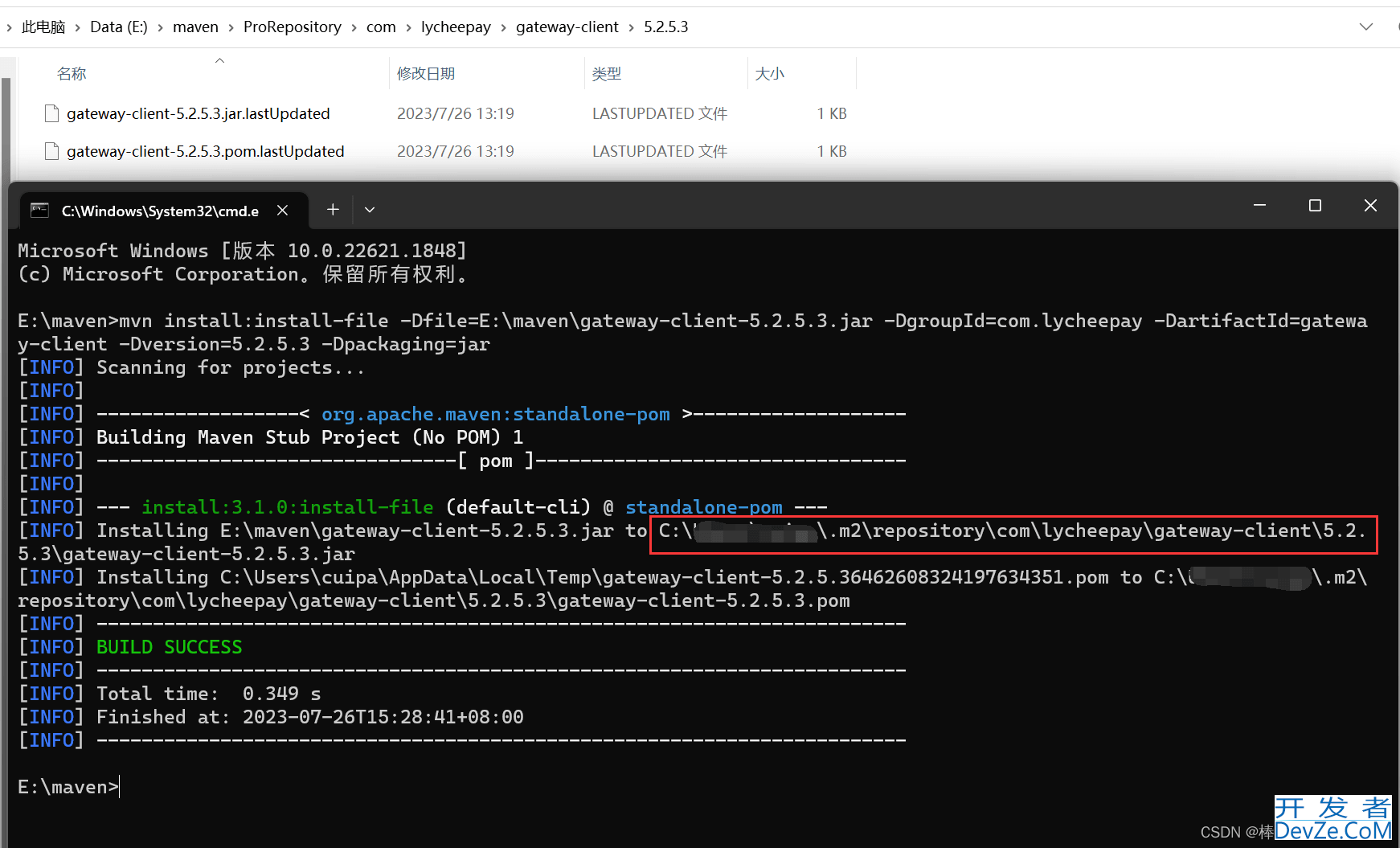Select gateway-client-5.2.5.3.jar.lastUpdated file
This screenshot has height=848, width=1400.
(x=198, y=113)
